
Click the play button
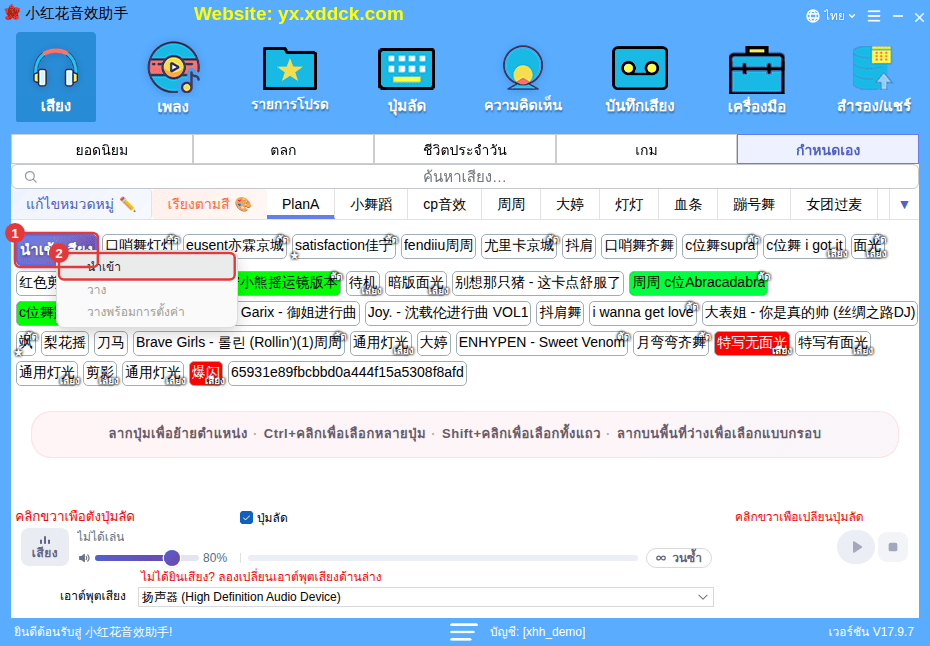(855, 546)
